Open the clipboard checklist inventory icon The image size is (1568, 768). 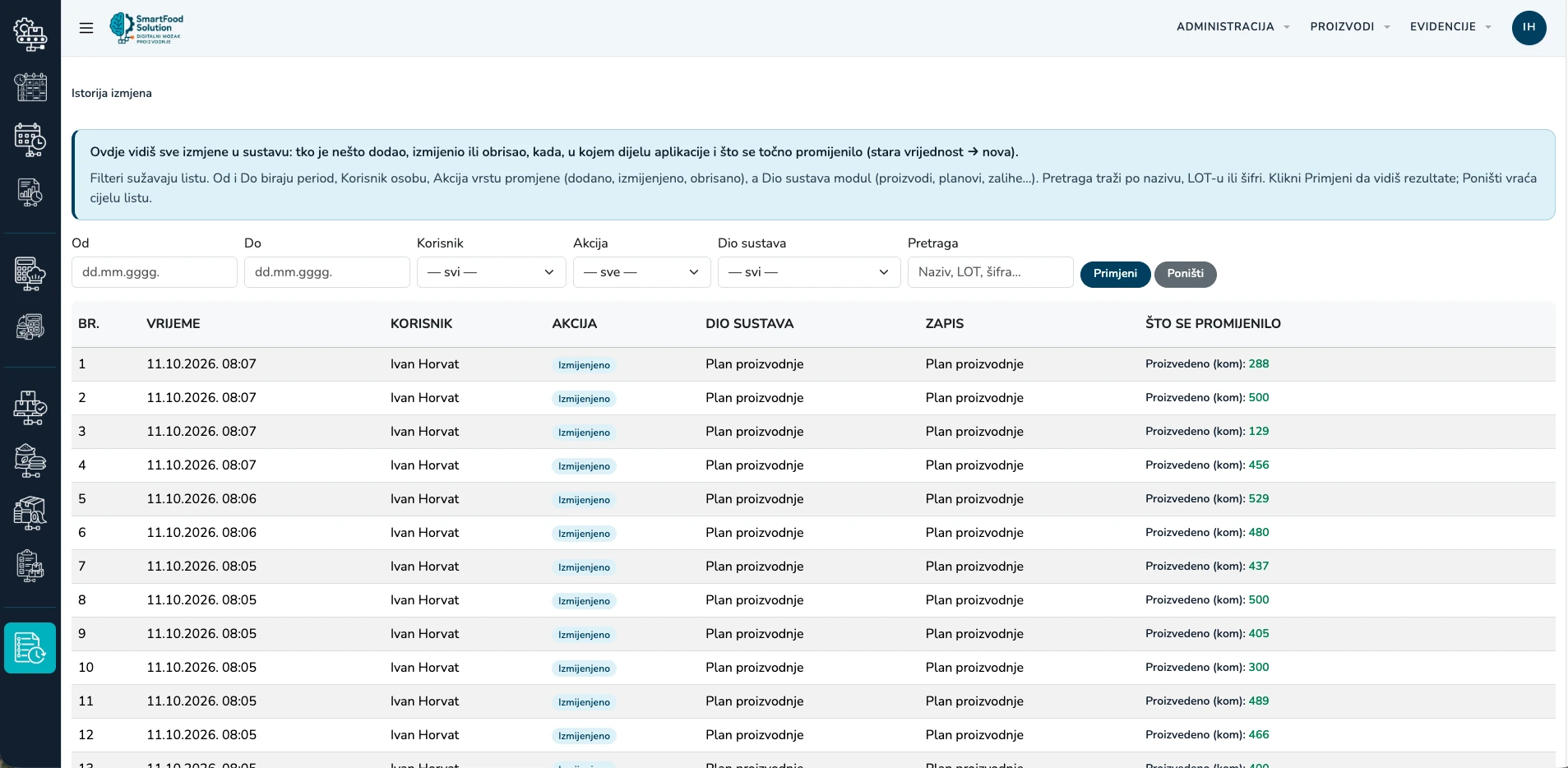coord(30,567)
